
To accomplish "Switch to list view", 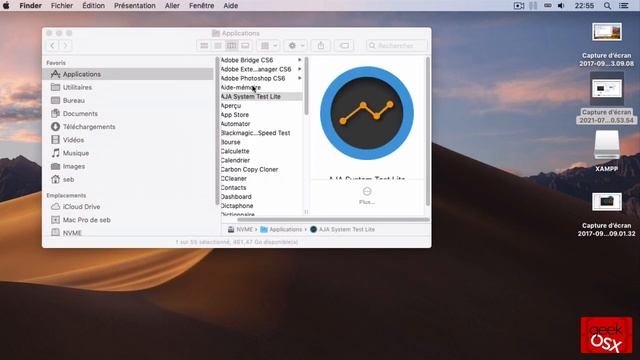I will click(x=218, y=45).
